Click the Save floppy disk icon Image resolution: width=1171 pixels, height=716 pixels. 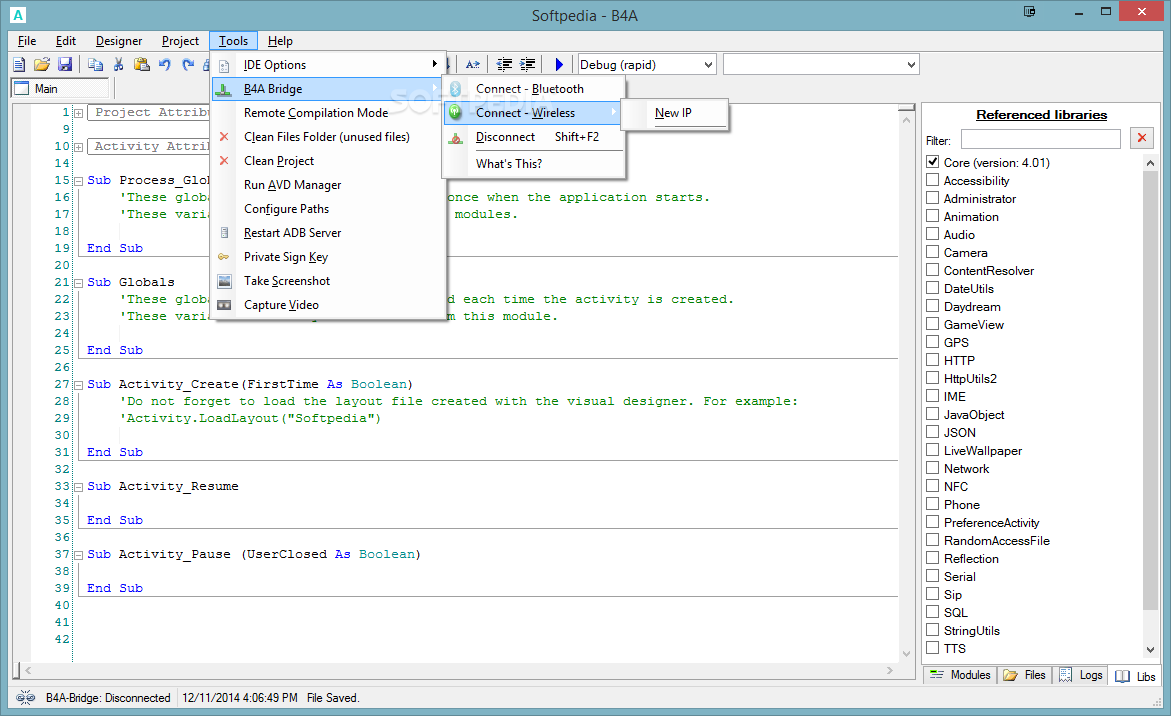tap(65, 65)
